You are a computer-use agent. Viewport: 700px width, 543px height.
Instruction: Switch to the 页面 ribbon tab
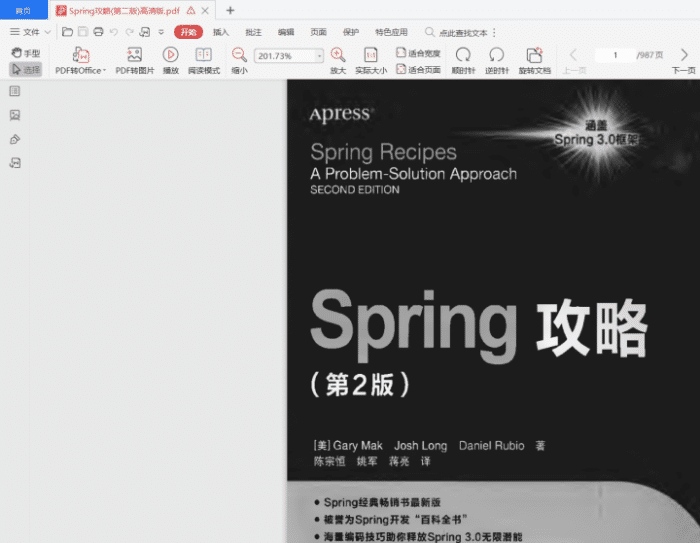tap(319, 32)
